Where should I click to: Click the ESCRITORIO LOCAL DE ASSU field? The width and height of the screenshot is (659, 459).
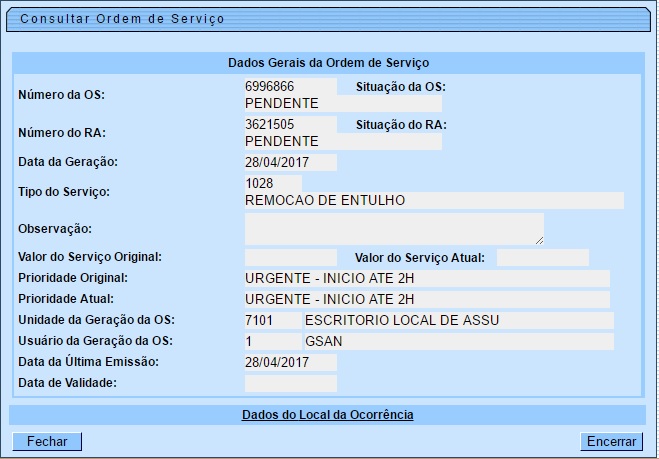[x=458, y=320]
